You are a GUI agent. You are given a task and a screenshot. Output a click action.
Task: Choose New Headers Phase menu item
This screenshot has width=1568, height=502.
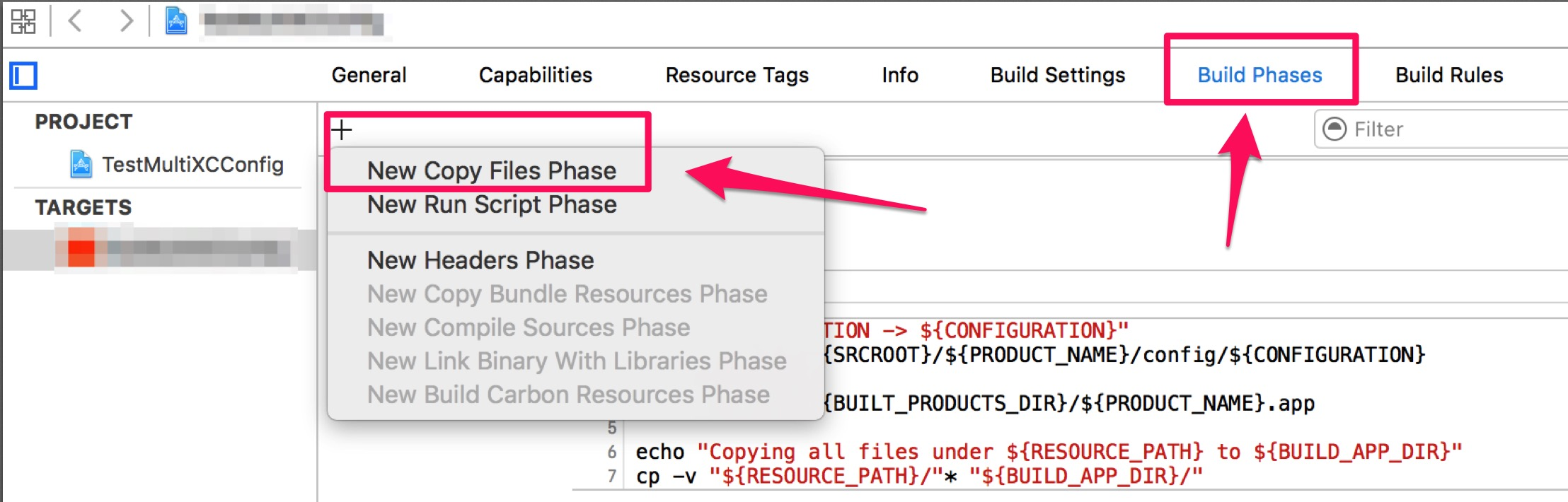coord(480,261)
